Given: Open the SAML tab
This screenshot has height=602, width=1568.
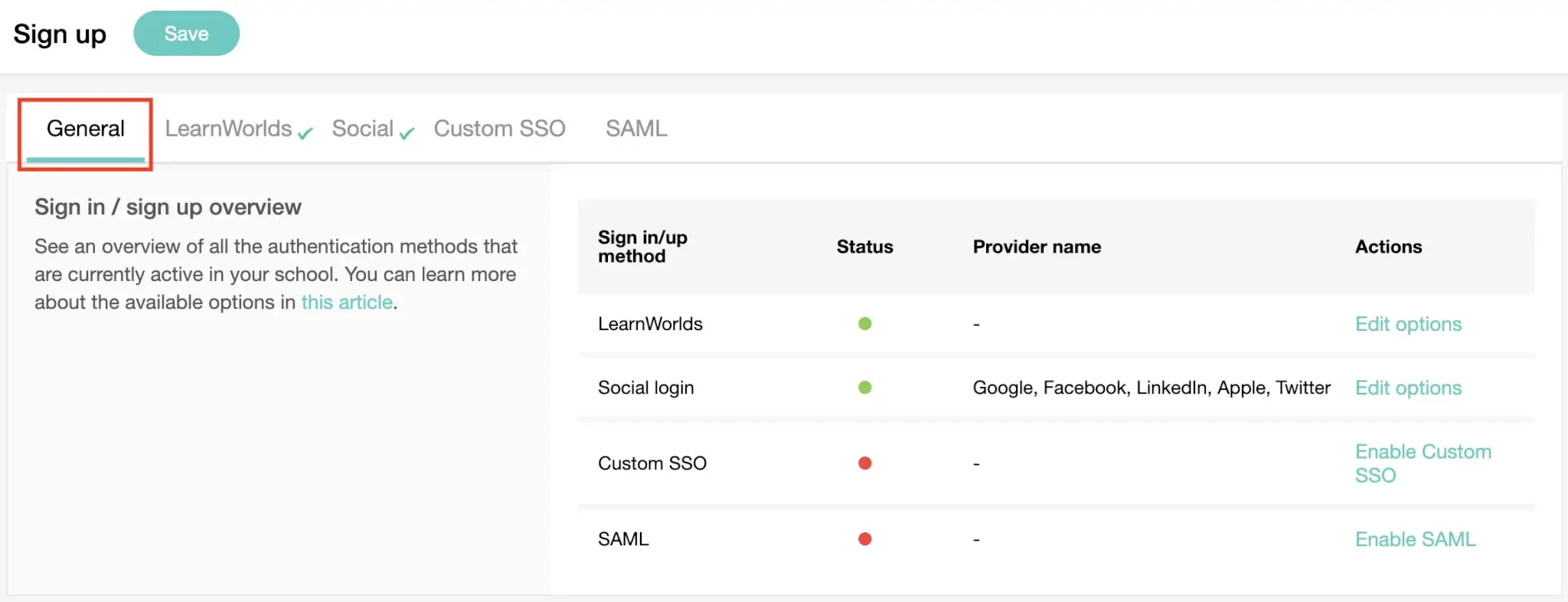Looking at the screenshot, I should [x=636, y=129].
